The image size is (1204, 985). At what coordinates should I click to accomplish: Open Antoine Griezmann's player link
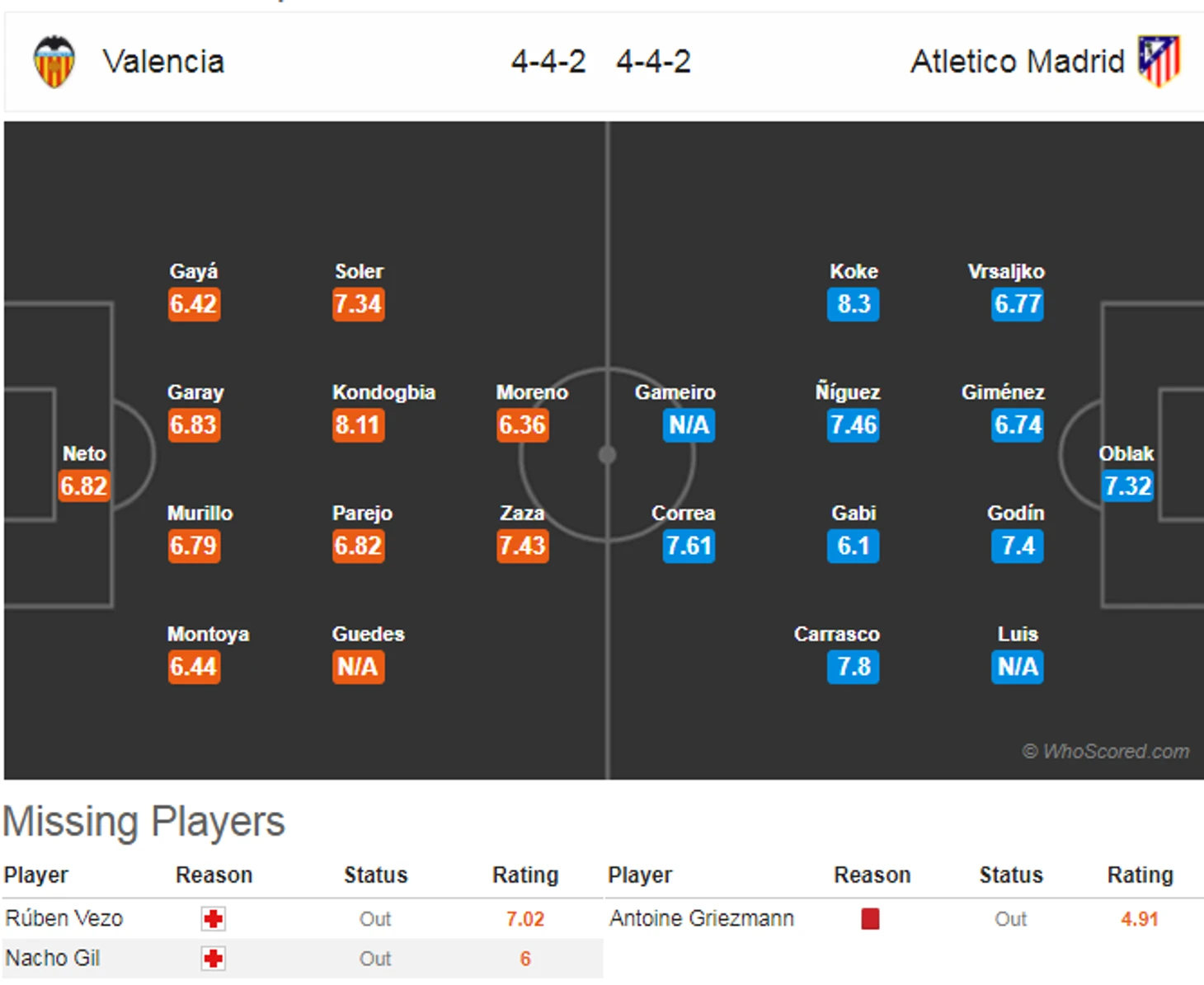[x=702, y=918]
